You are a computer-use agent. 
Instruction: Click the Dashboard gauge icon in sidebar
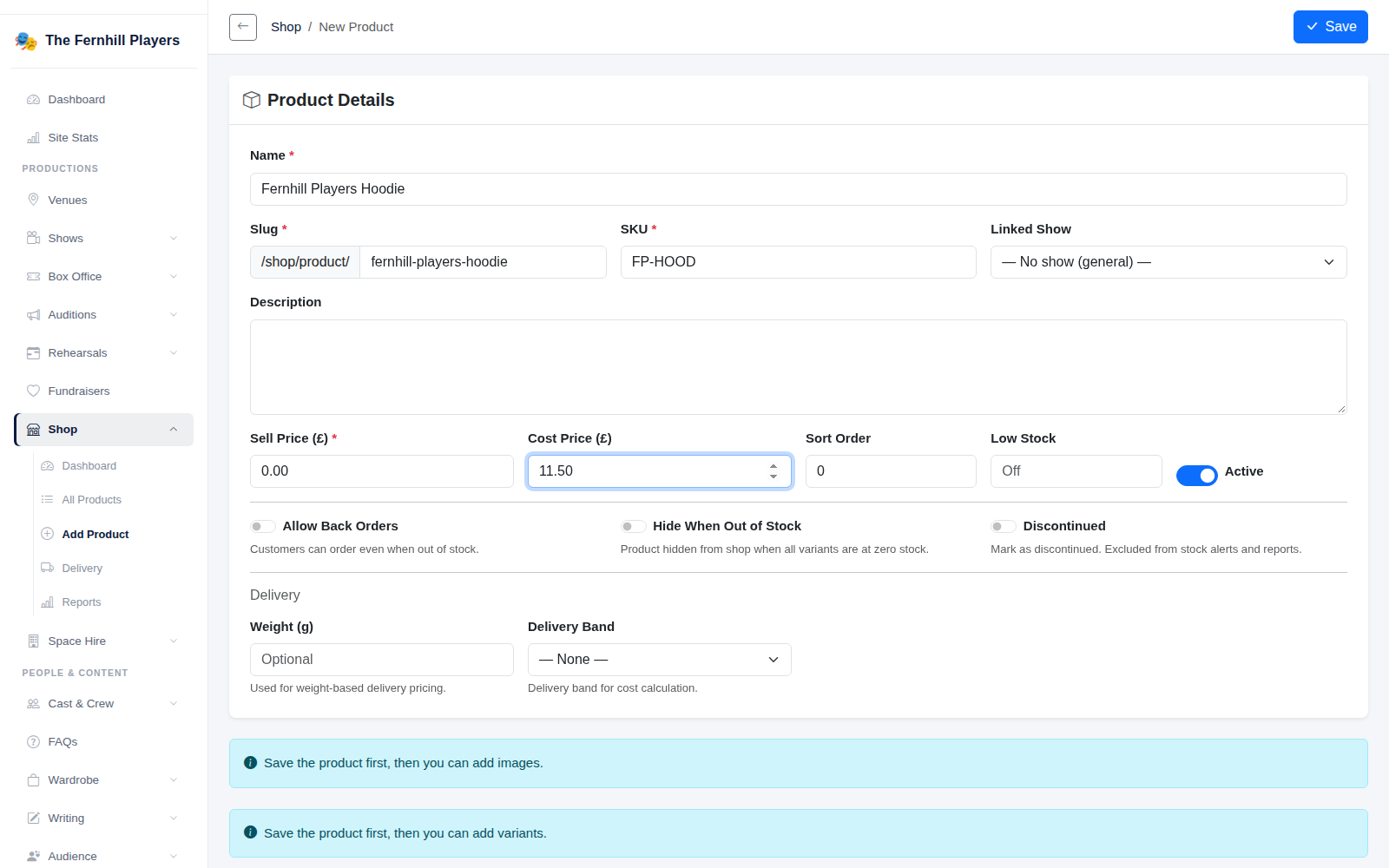34,100
